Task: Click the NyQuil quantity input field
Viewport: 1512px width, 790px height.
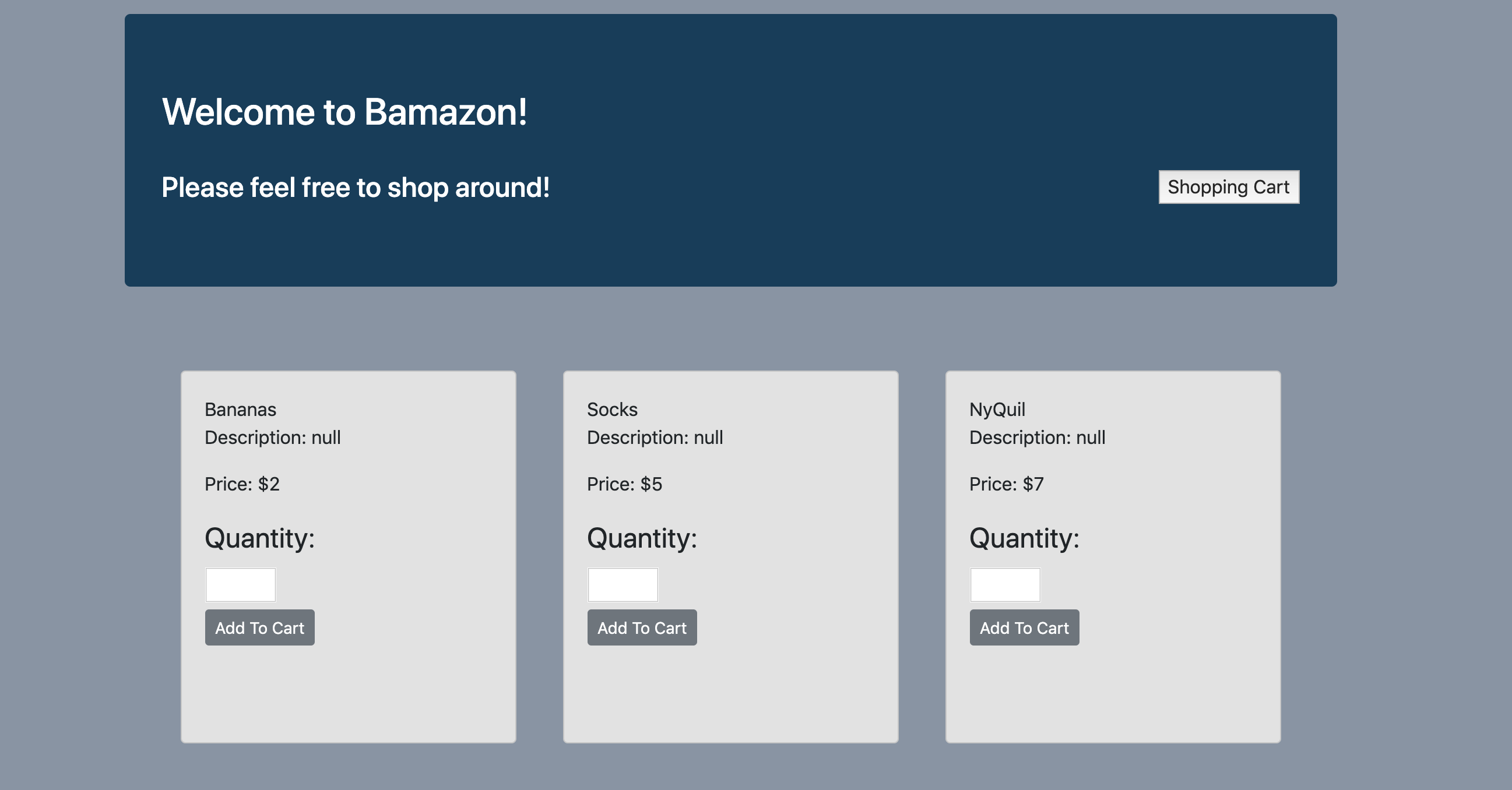Action: [x=1004, y=585]
